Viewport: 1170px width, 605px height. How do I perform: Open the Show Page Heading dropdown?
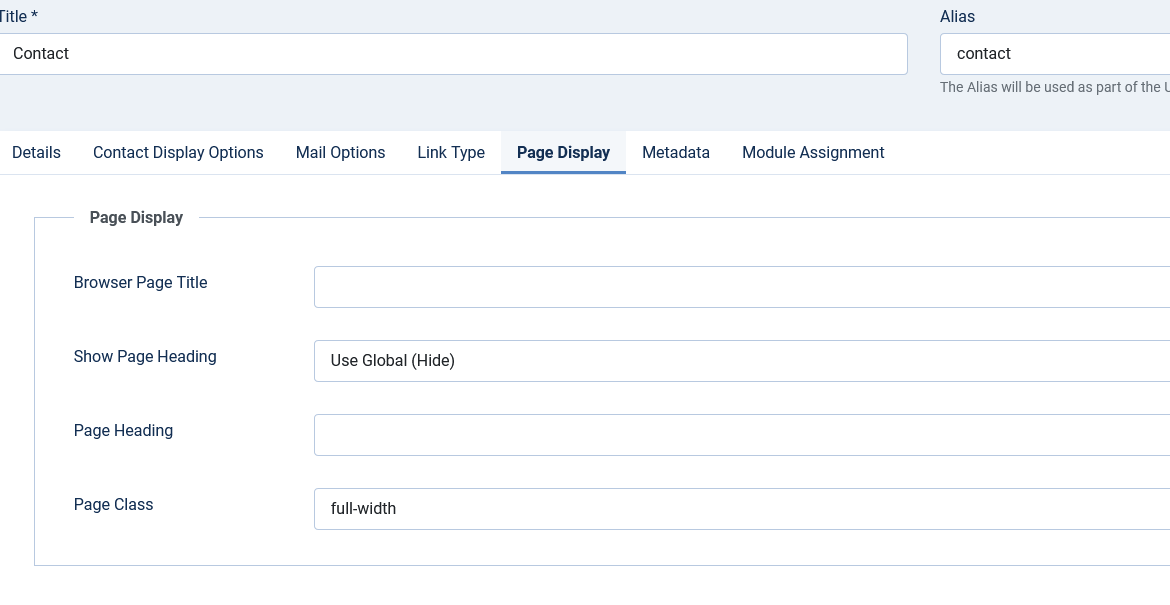740,361
